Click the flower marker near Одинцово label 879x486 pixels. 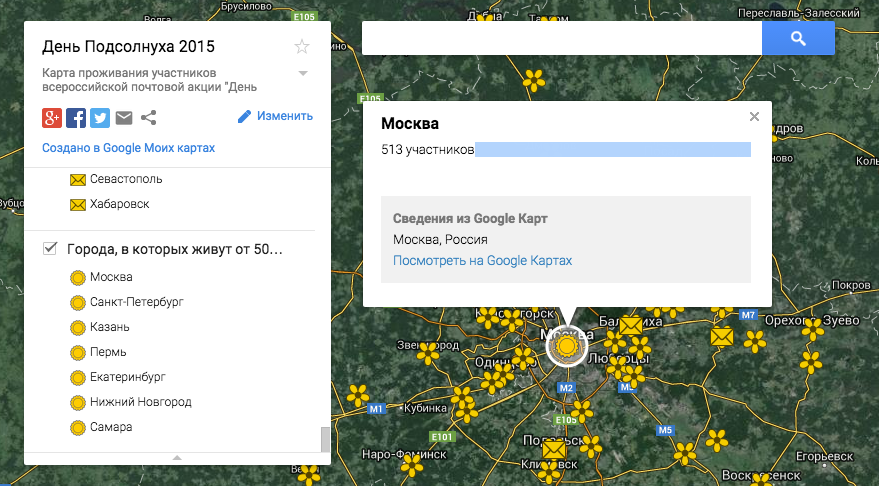[x=523, y=359]
